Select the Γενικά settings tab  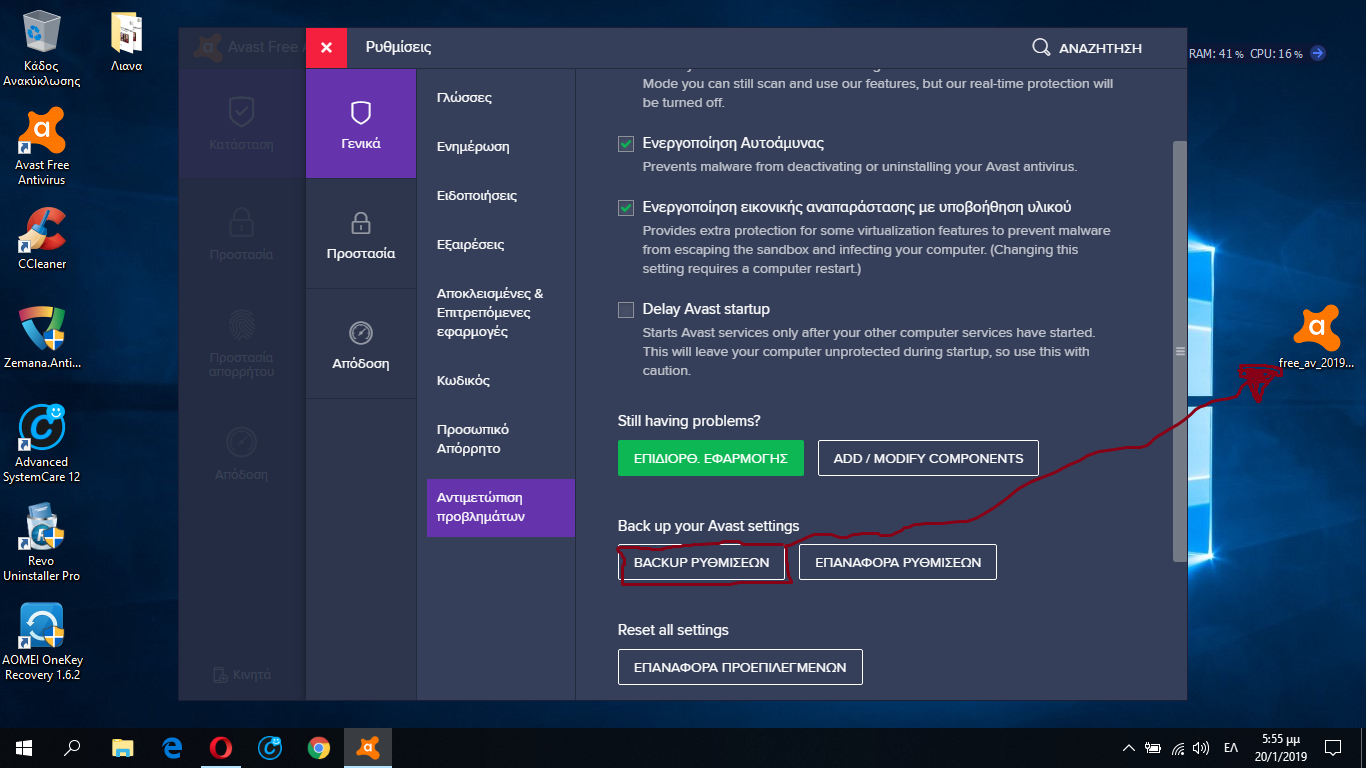[x=361, y=124]
